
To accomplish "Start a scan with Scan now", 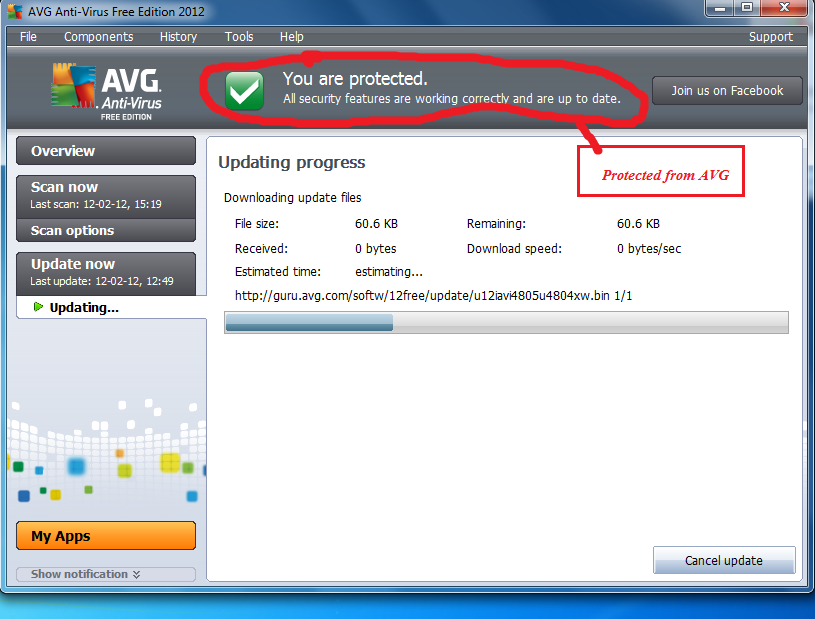I will tap(106, 196).
